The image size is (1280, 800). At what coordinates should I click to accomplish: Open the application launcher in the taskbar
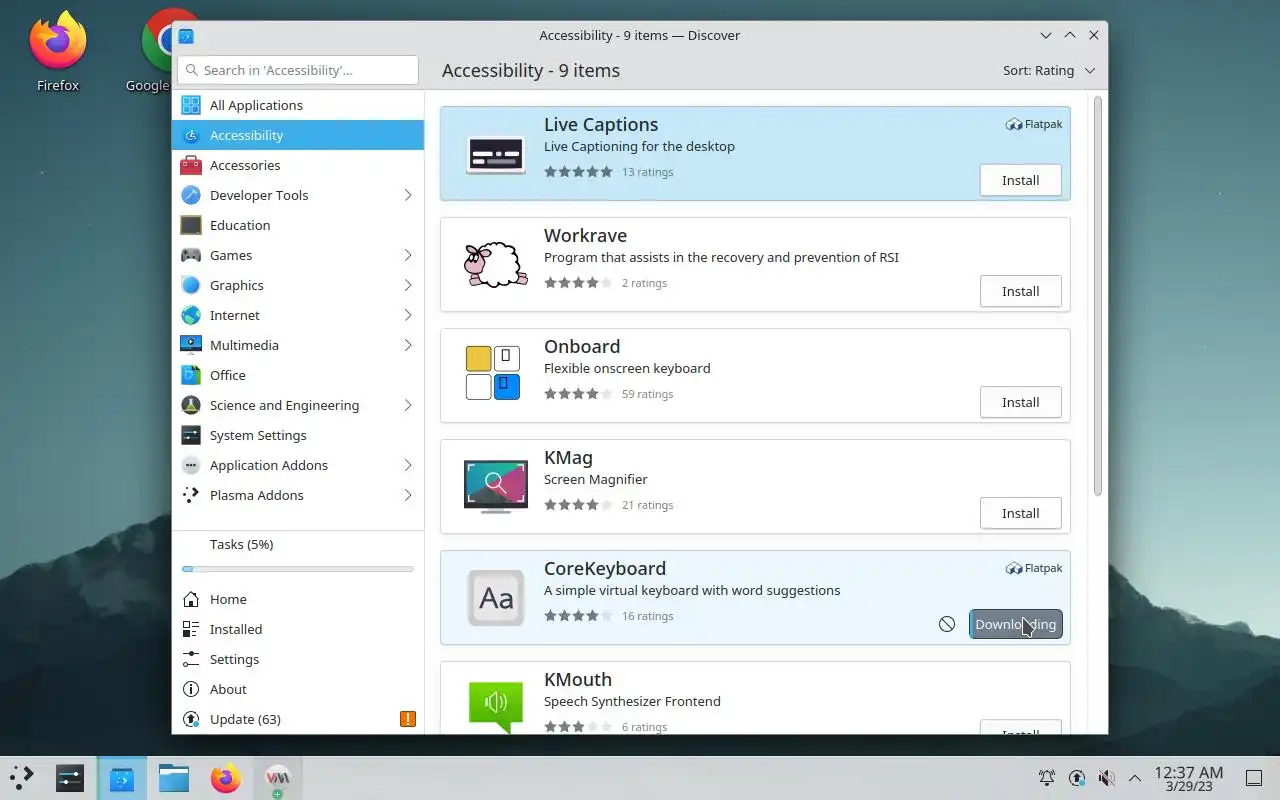pyautogui.click(x=22, y=778)
